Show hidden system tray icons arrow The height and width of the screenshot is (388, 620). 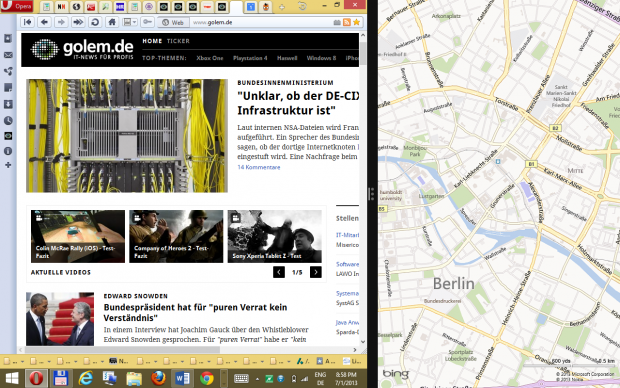click(257, 379)
